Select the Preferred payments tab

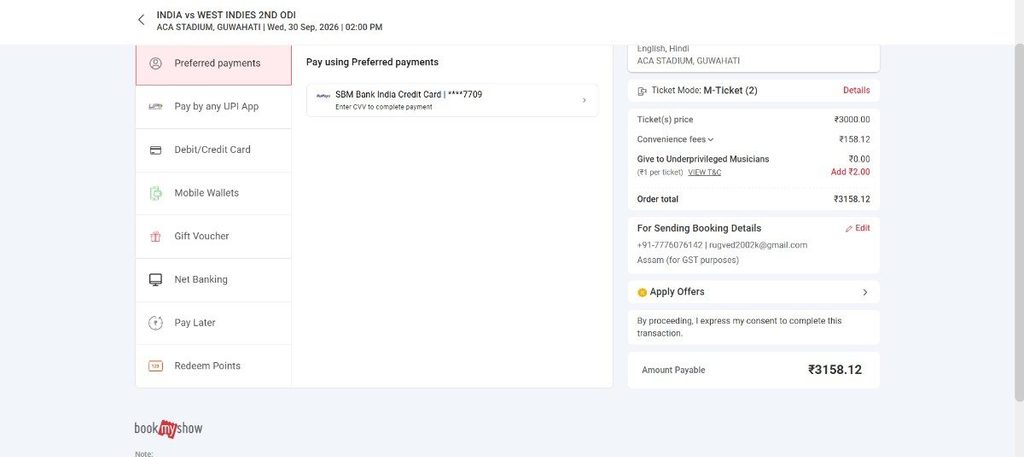(214, 63)
